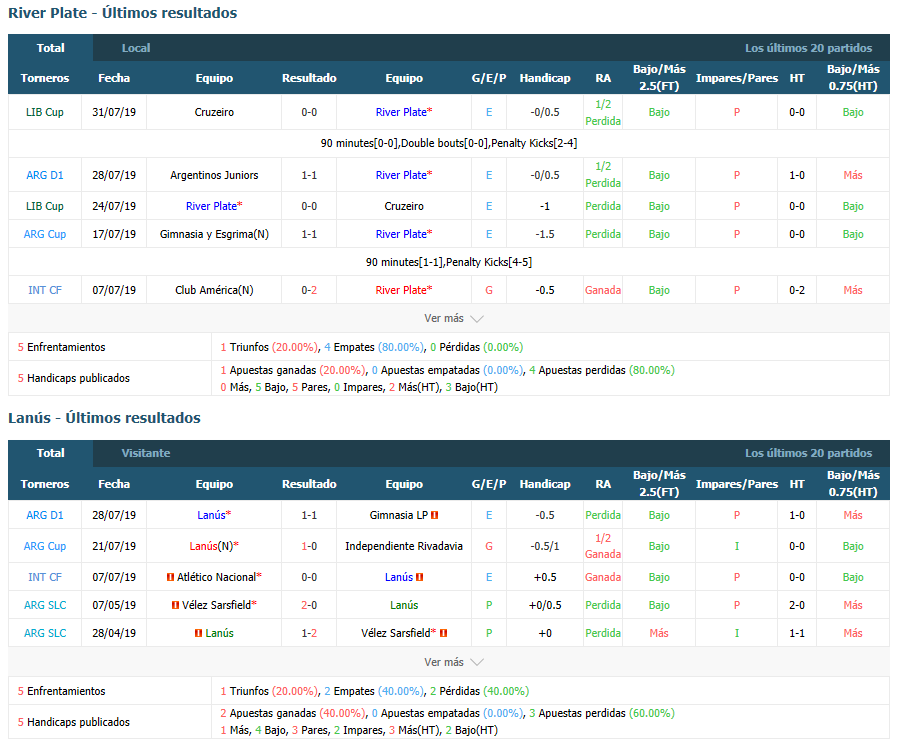Click home team River Plate, 24/07/19 row
This screenshot has width=902, height=744.
click(x=211, y=206)
